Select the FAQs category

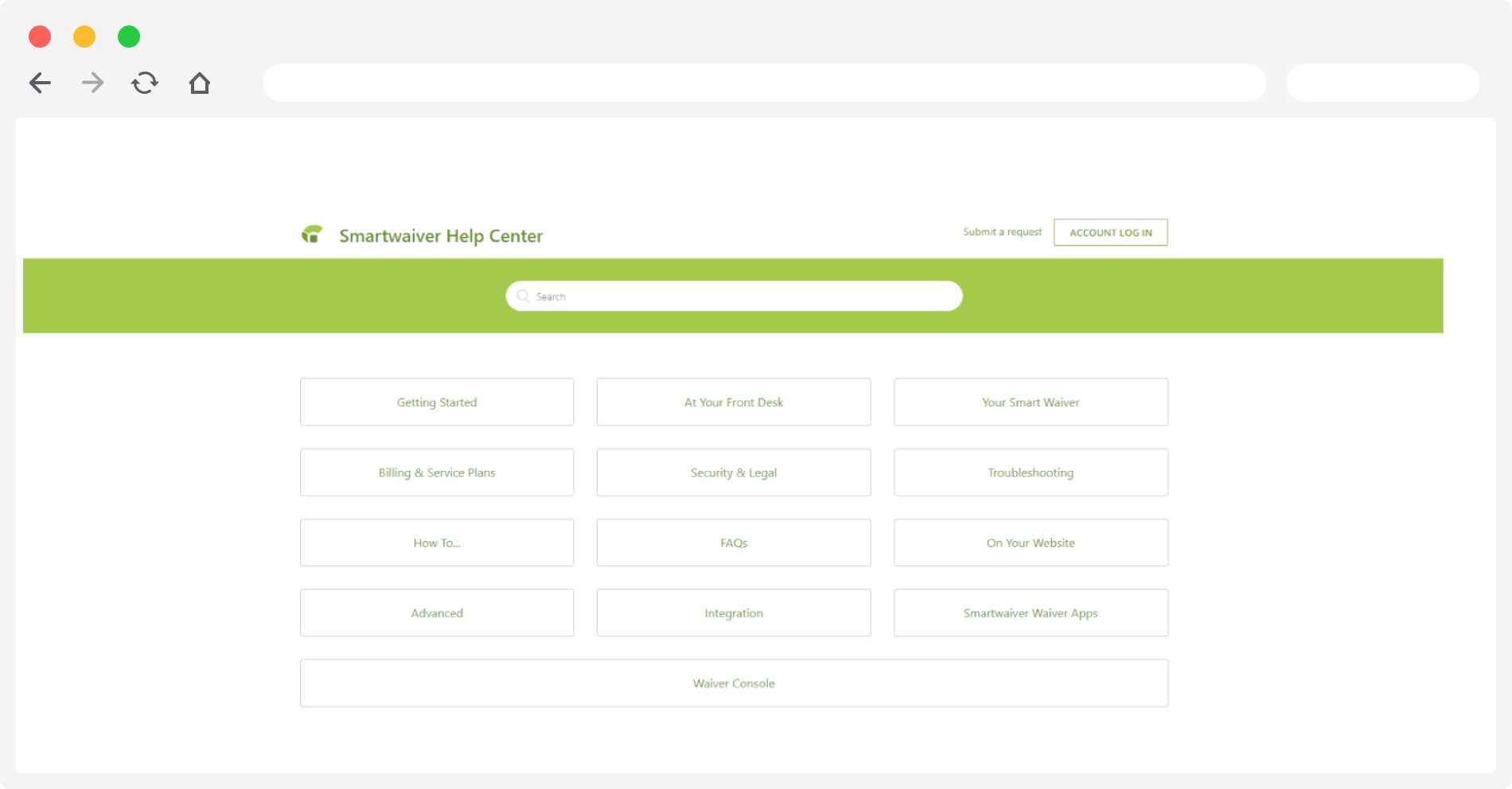[733, 542]
